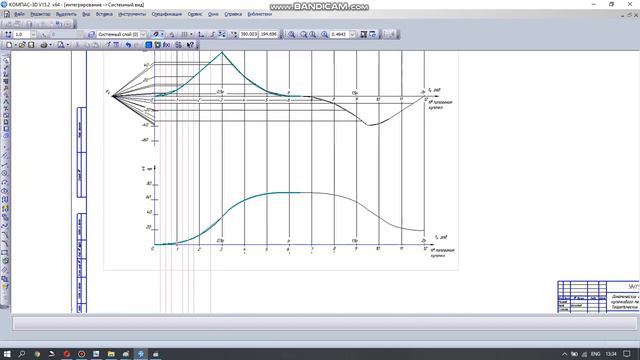
Task: Click the zoom window magnifier icon
Action: tap(291, 35)
